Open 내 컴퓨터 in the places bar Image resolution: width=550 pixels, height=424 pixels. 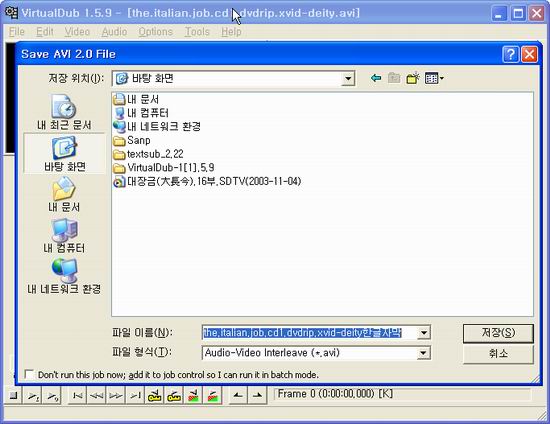pyautogui.click(x=64, y=236)
